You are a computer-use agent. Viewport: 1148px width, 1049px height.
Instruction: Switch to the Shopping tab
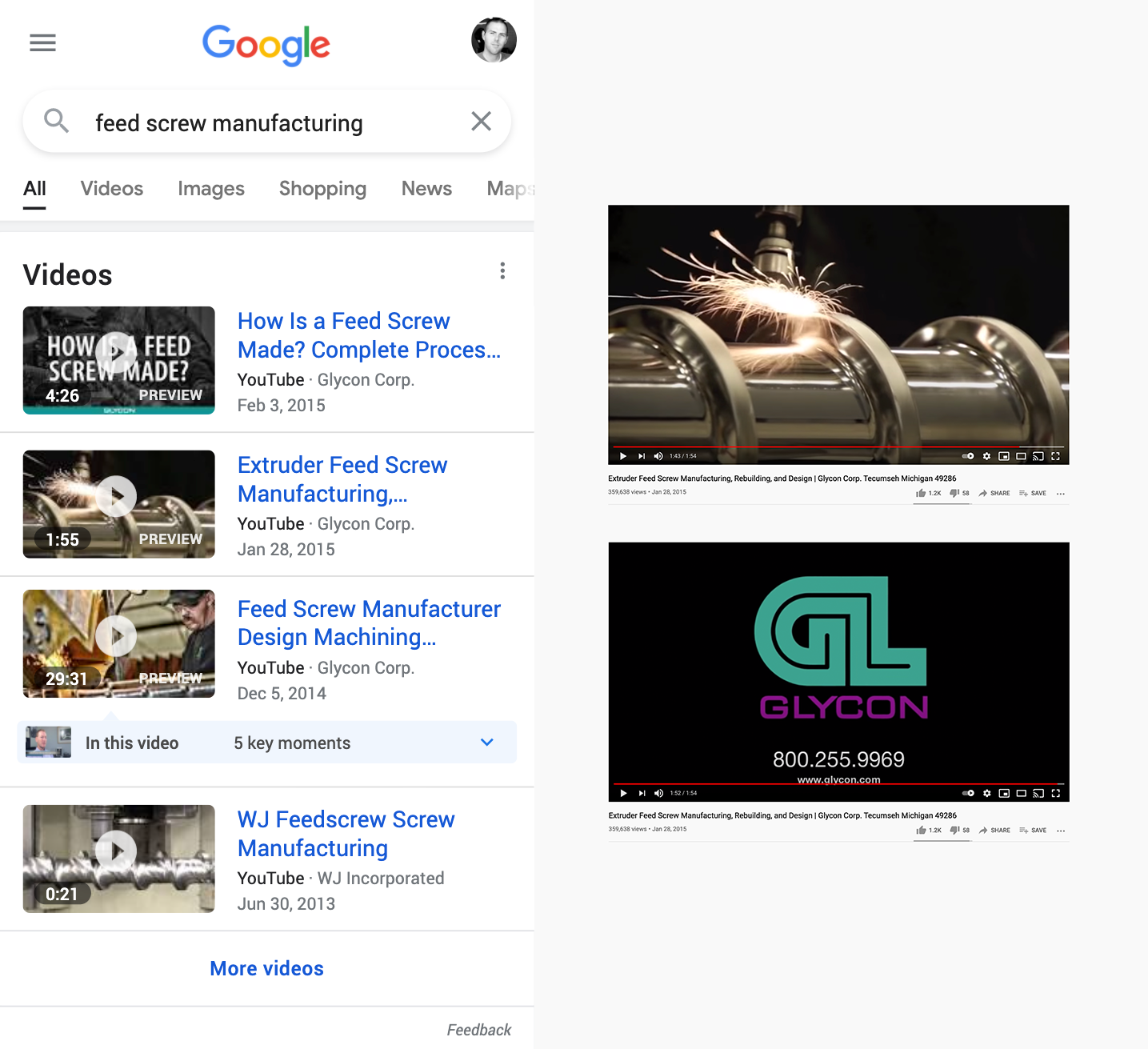[x=322, y=189]
